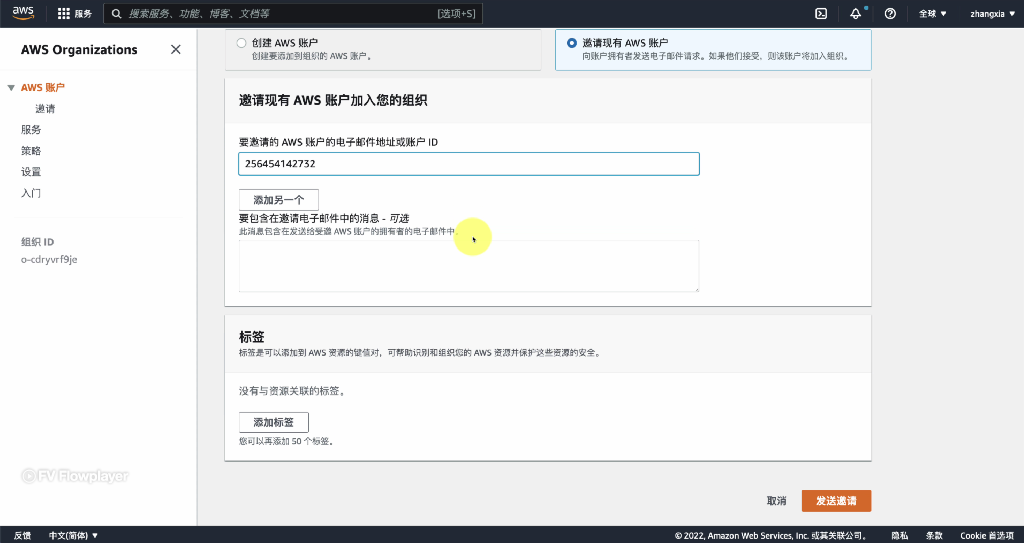Open the notifications bell

click(856, 14)
